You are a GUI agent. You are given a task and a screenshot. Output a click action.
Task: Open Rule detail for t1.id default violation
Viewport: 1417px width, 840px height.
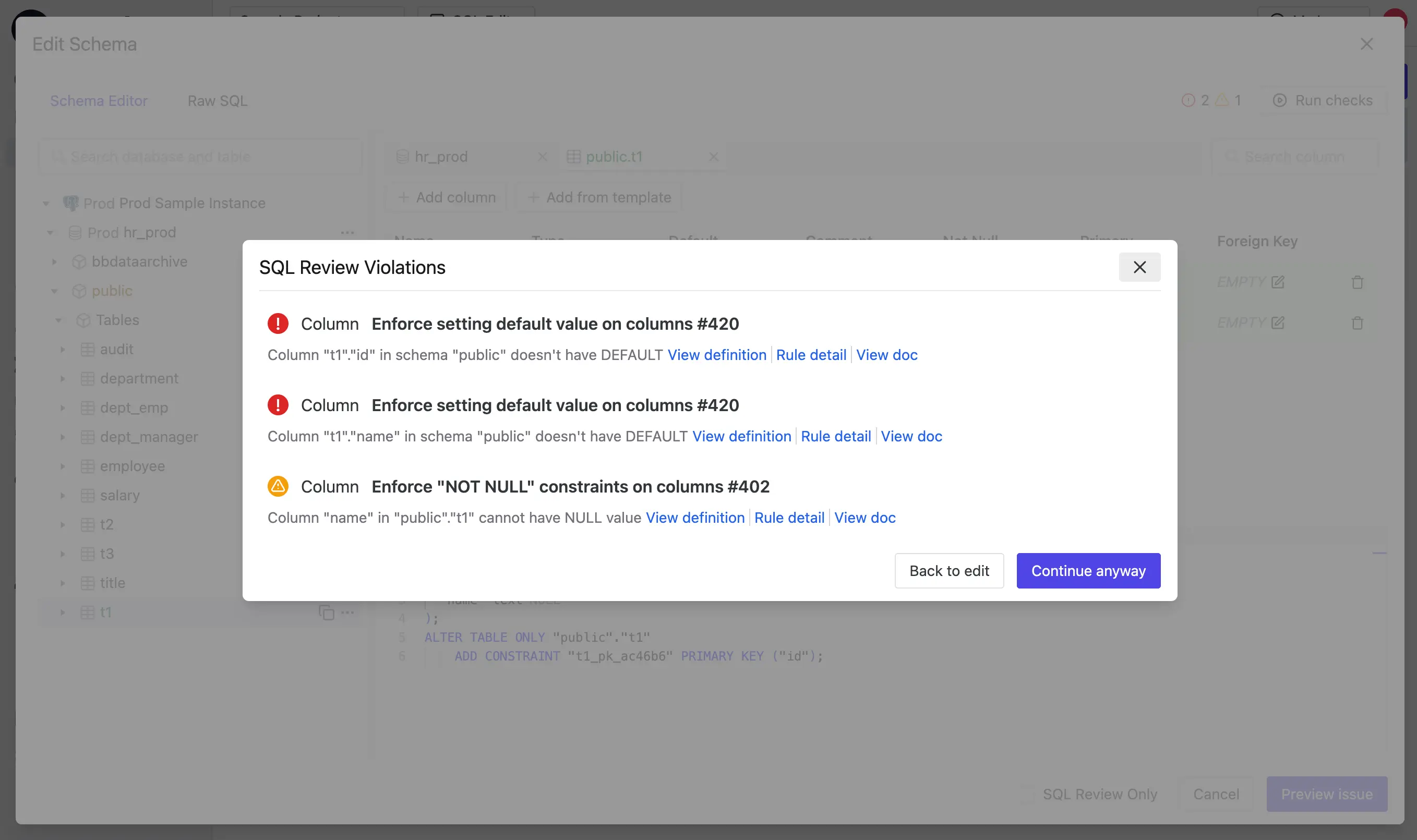point(811,355)
